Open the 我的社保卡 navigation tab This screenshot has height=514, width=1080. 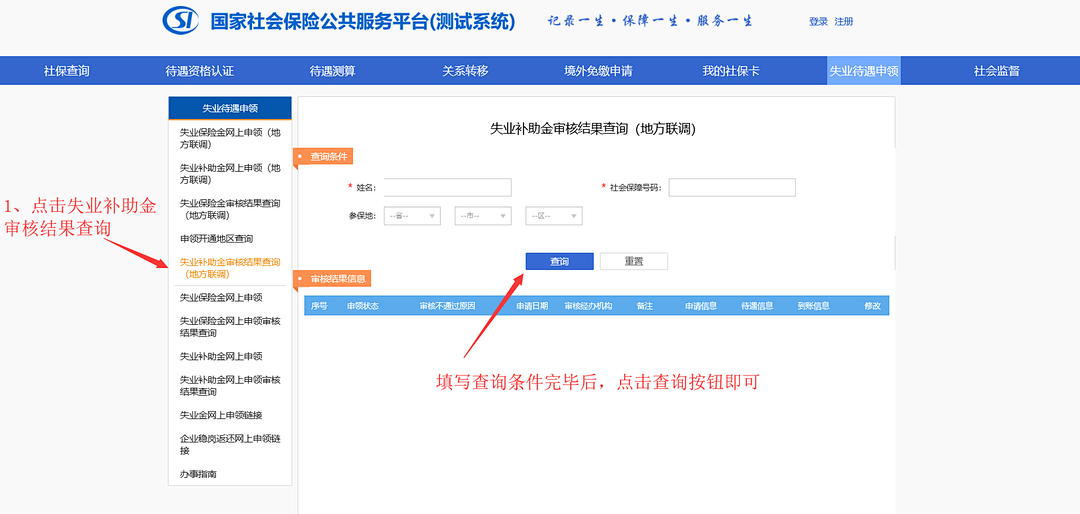click(x=731, y=71)
